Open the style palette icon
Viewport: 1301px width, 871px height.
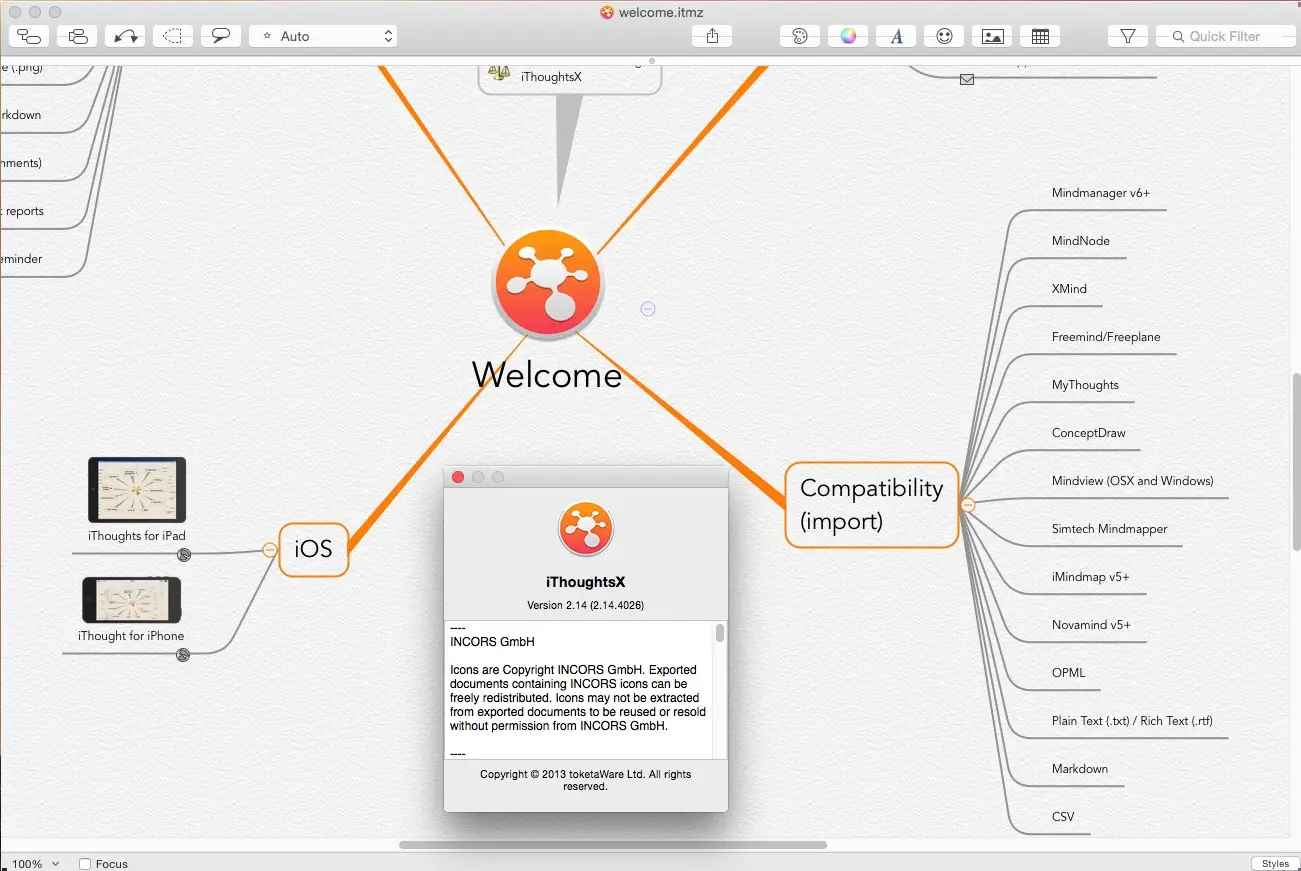pos(799,36)
